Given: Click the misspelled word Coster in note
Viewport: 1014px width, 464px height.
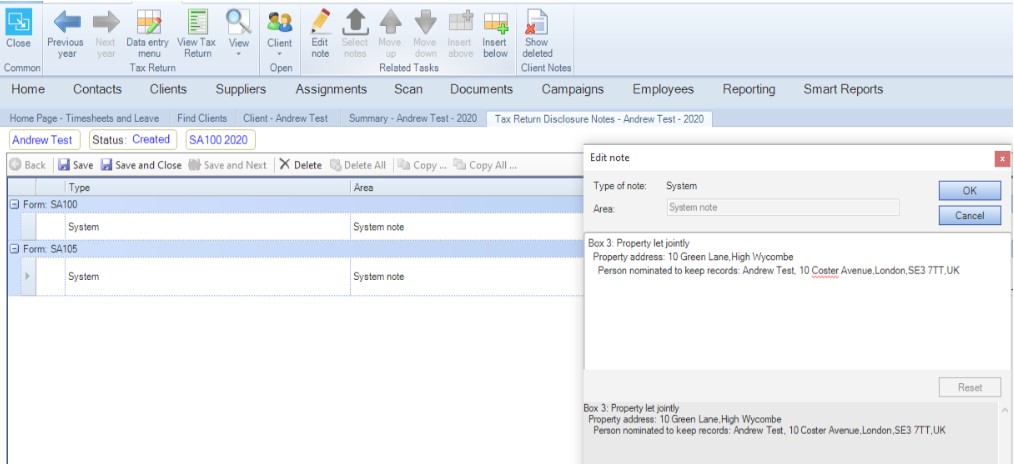Looking at the screenshot, I should [825, 270].
